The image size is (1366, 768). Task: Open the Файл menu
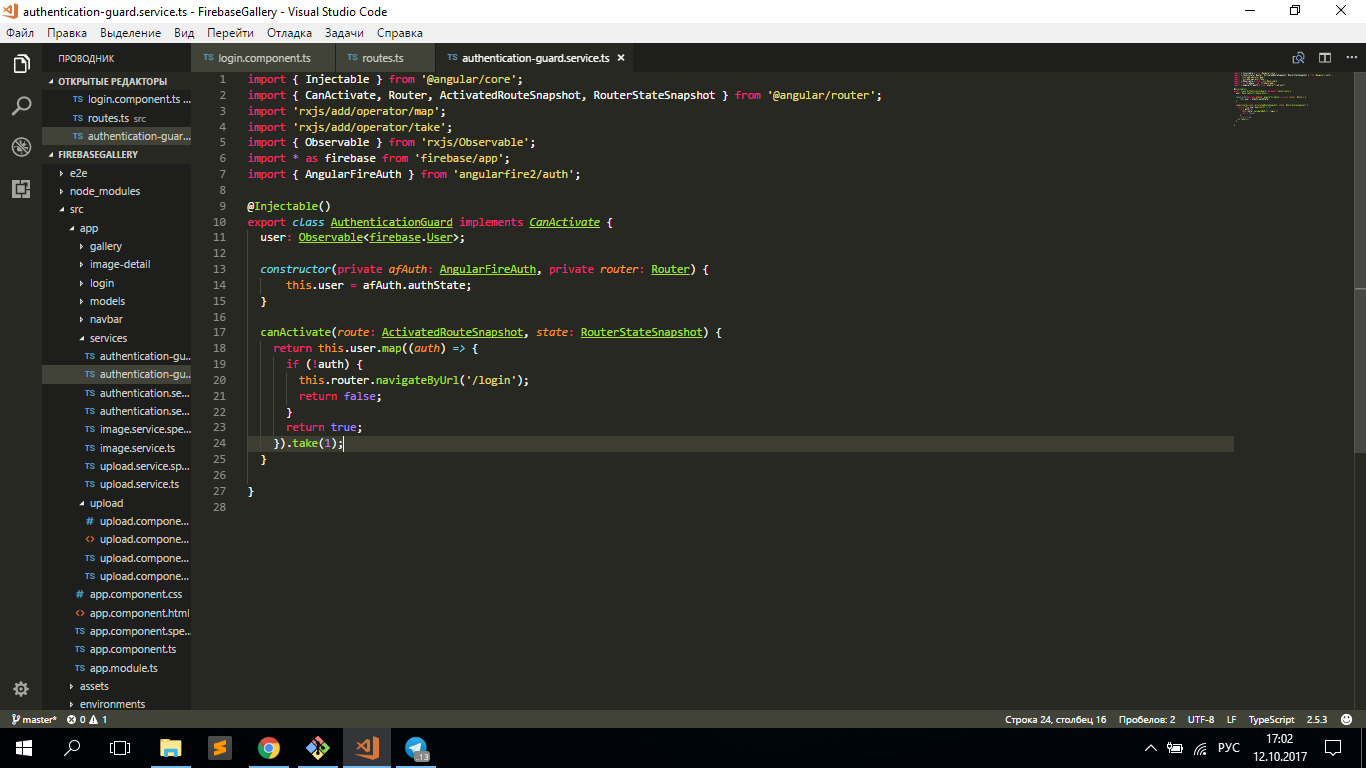coord(20,33)
